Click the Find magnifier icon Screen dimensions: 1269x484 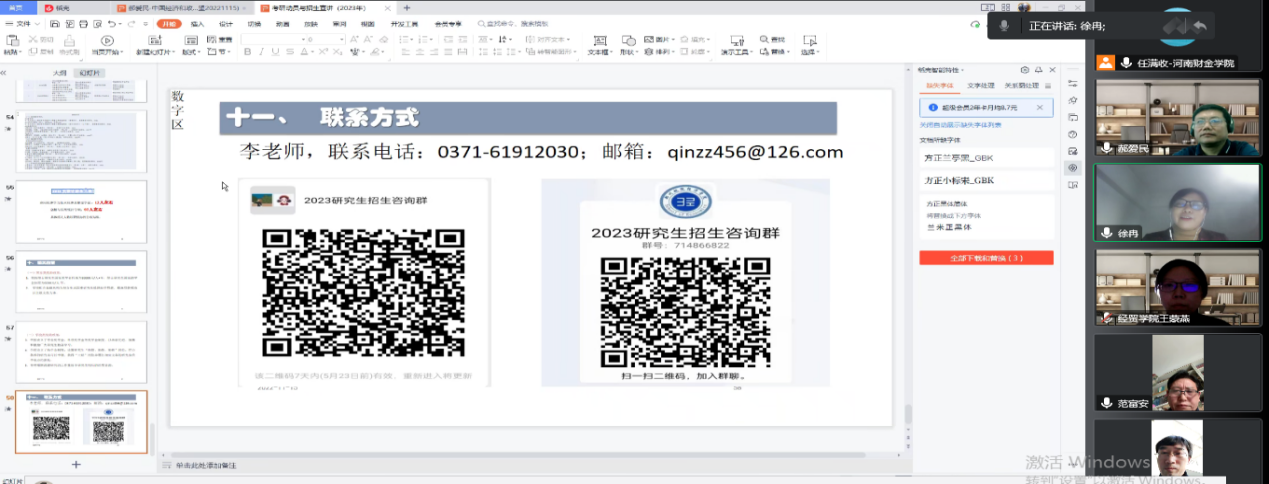(766, 39)
